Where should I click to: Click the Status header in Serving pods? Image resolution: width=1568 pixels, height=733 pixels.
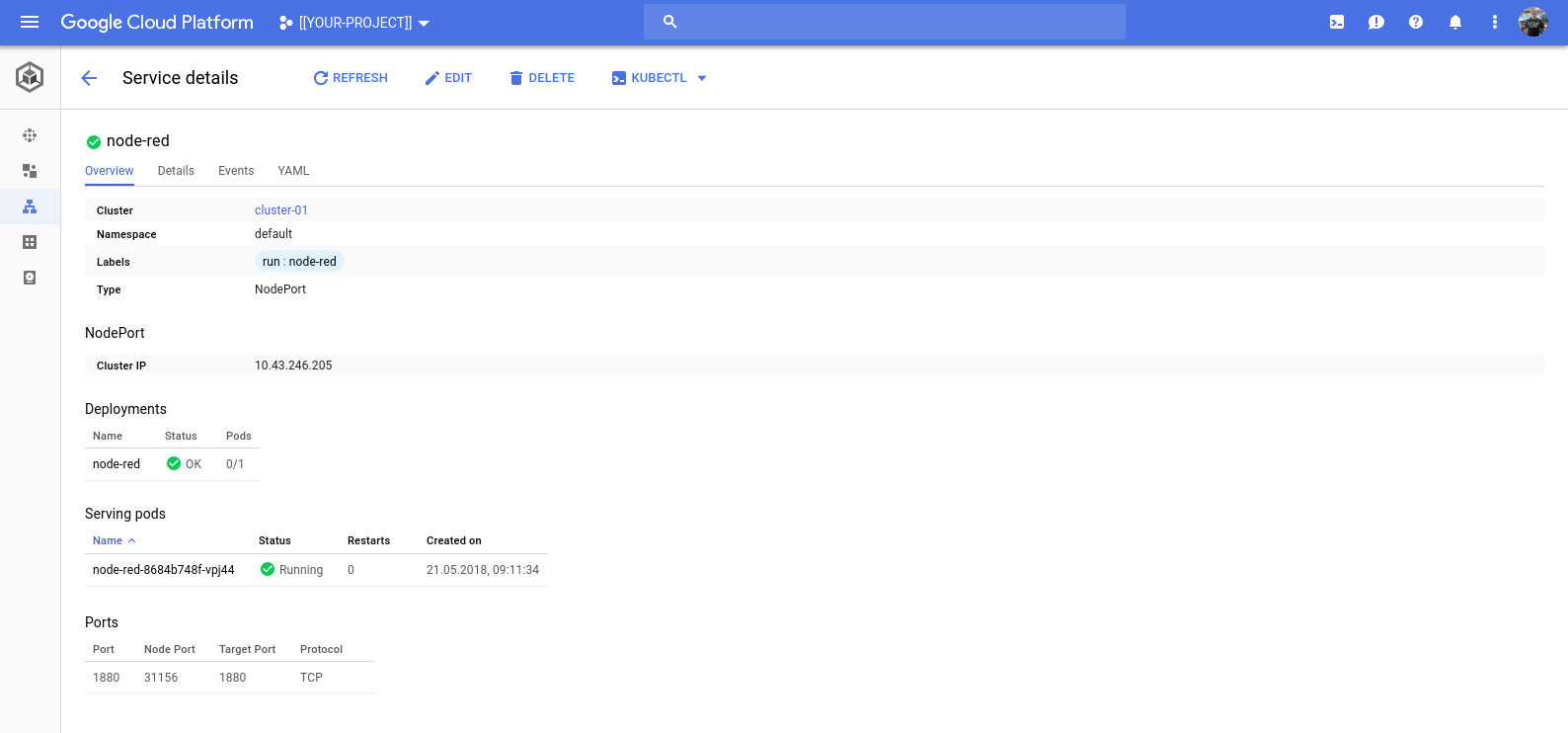click(x=274, y=541)
